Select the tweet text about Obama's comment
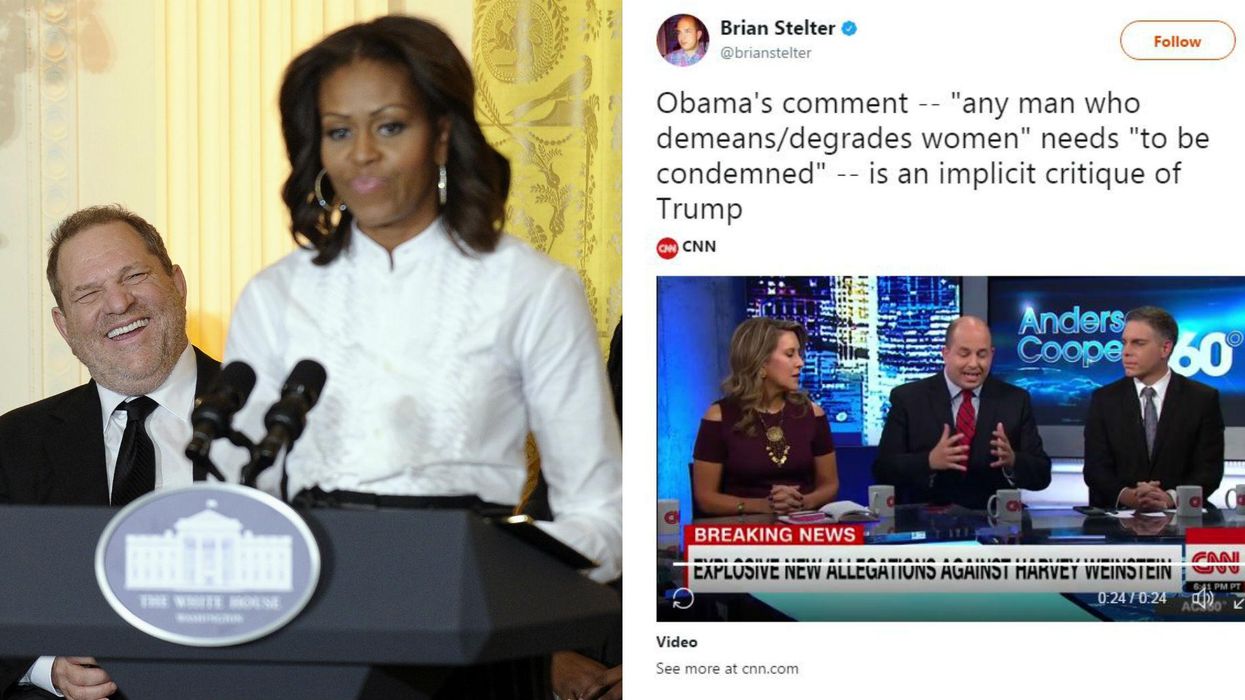Screen dimensions: 1245x700 pos(932,155)
